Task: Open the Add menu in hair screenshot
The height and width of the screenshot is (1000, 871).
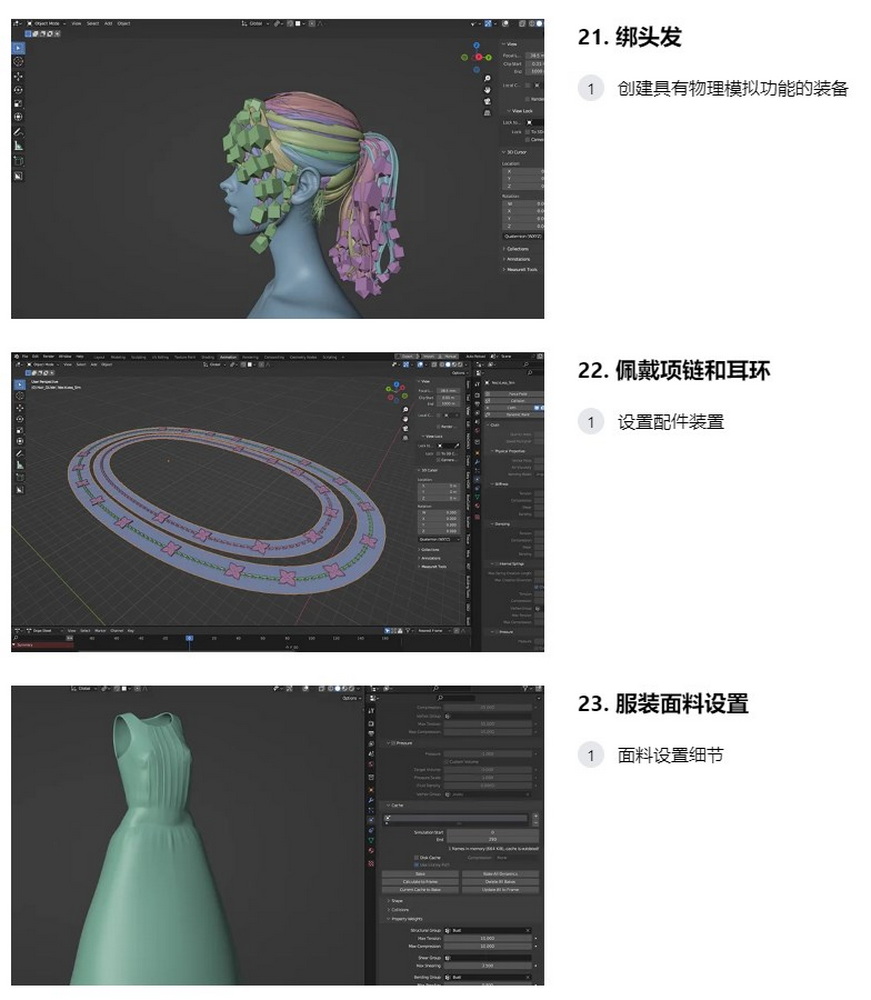Action: point(108,24)
